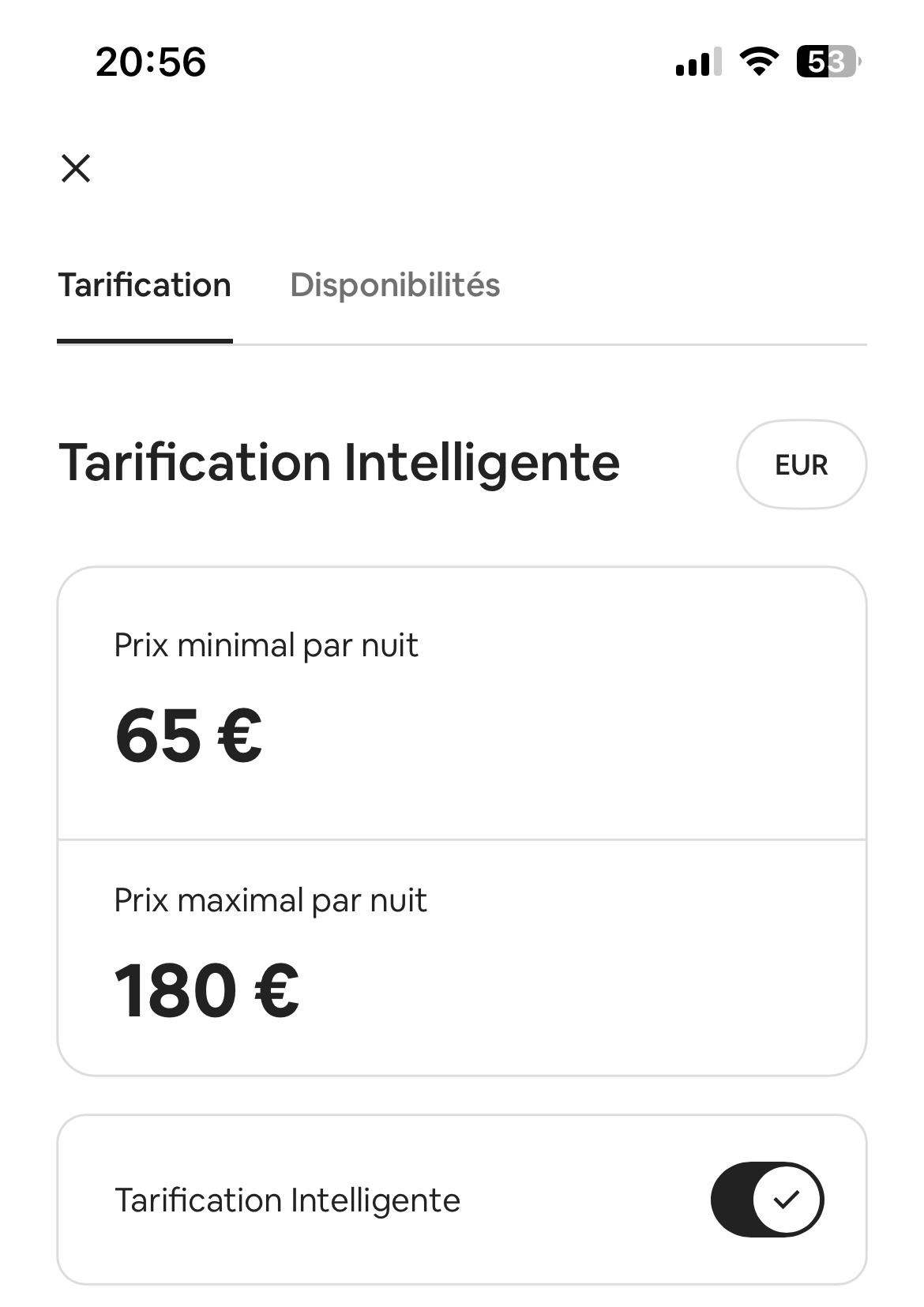Select the minimum nightly price card section
924x1307 pixels.
[462, 703]
